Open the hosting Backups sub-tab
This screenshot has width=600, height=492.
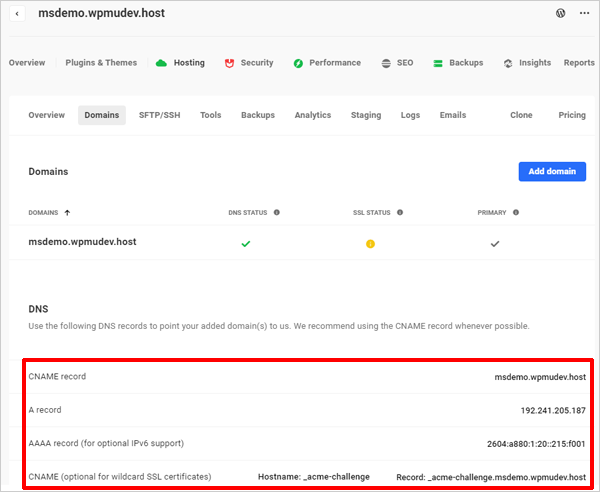point(258,115)
